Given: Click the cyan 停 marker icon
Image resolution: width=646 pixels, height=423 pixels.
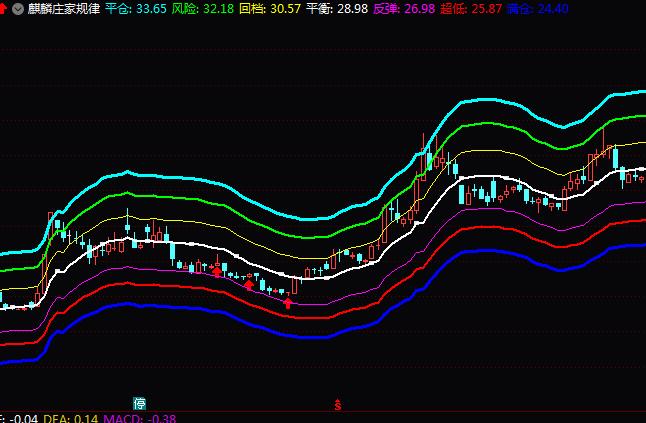Looking at the screenshot, I should coord(140,404).
